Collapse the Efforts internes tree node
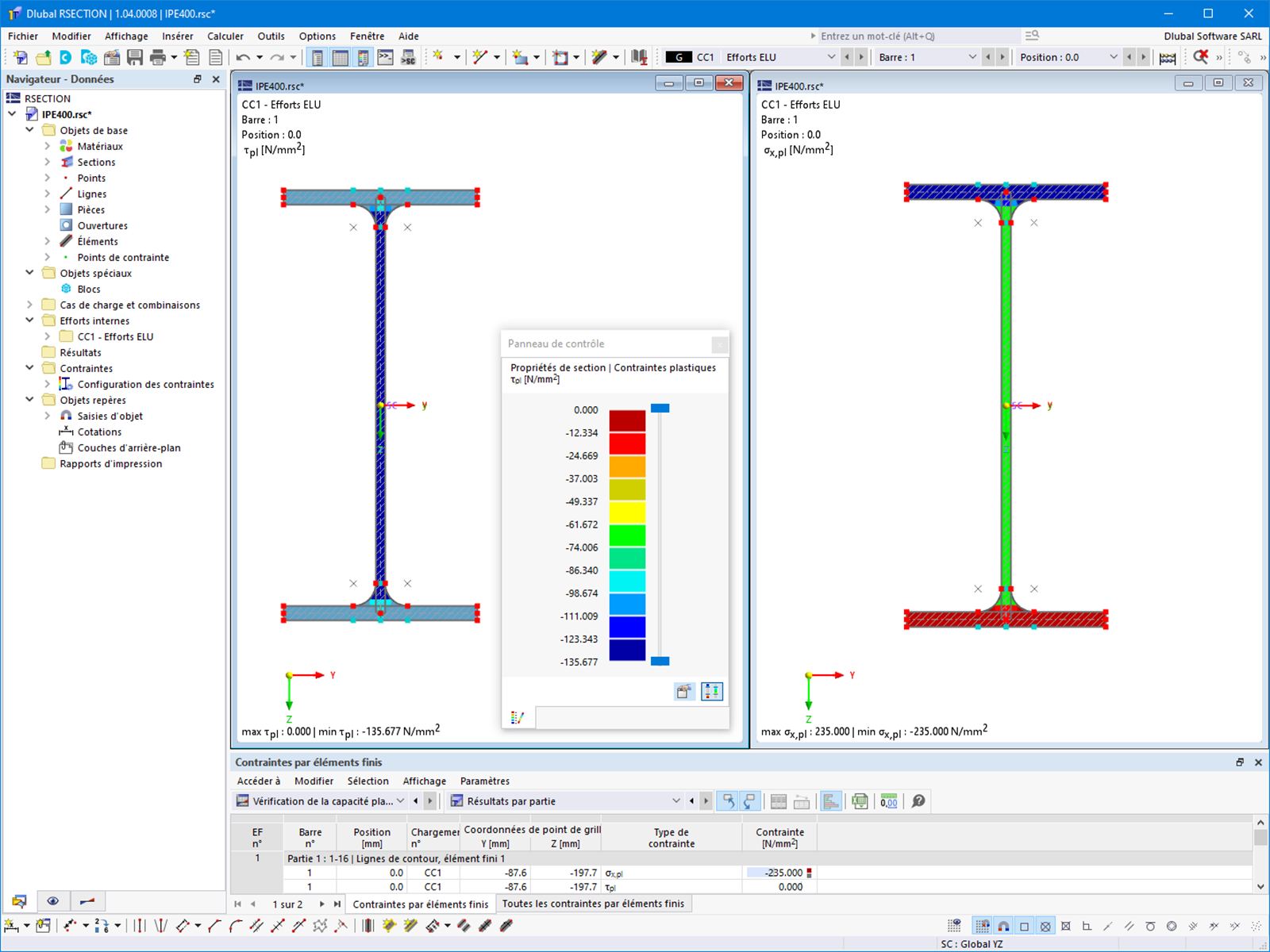 (x=29, y=321)
